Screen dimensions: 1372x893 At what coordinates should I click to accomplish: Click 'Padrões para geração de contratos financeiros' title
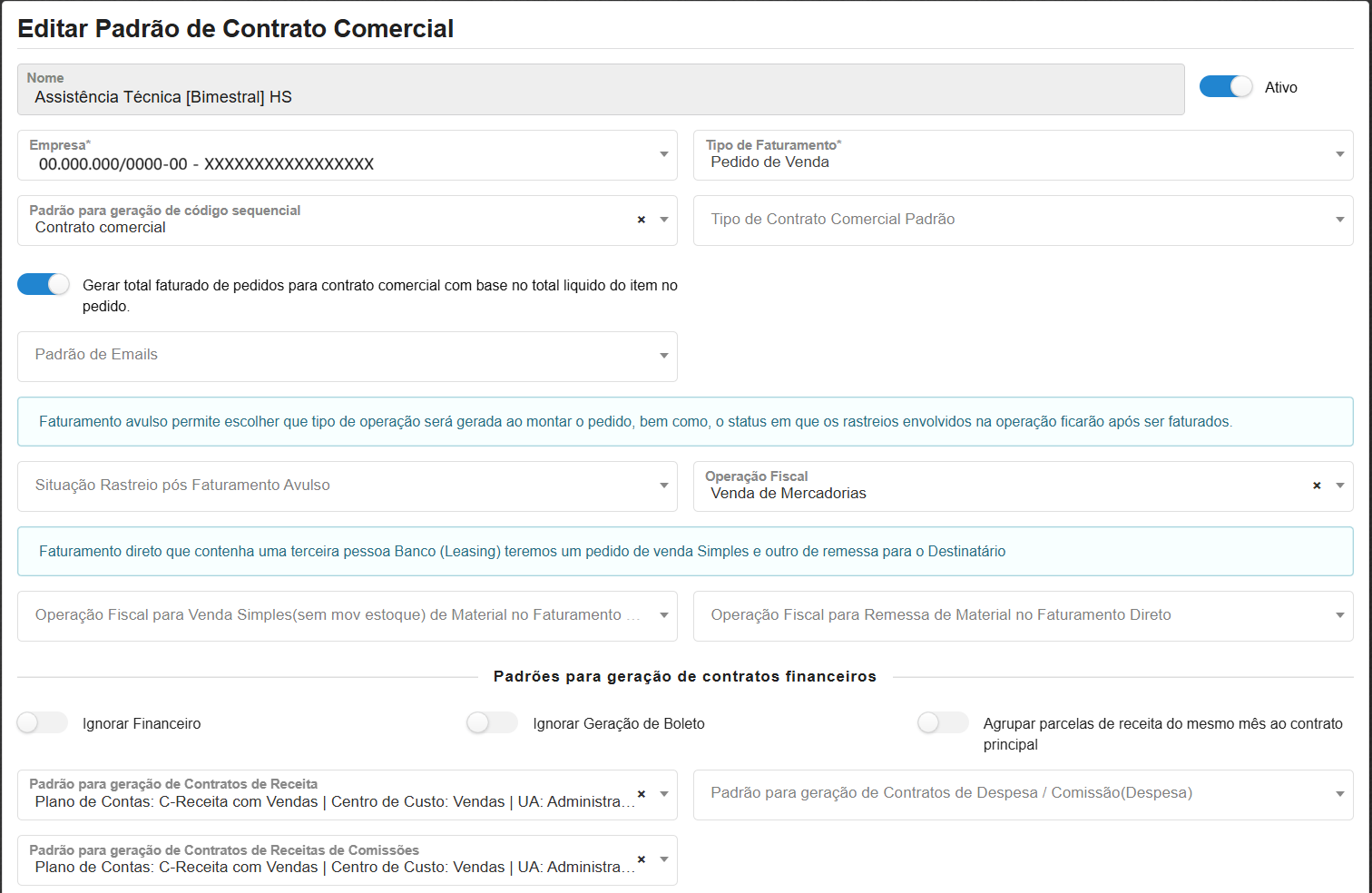pos(685,676)
